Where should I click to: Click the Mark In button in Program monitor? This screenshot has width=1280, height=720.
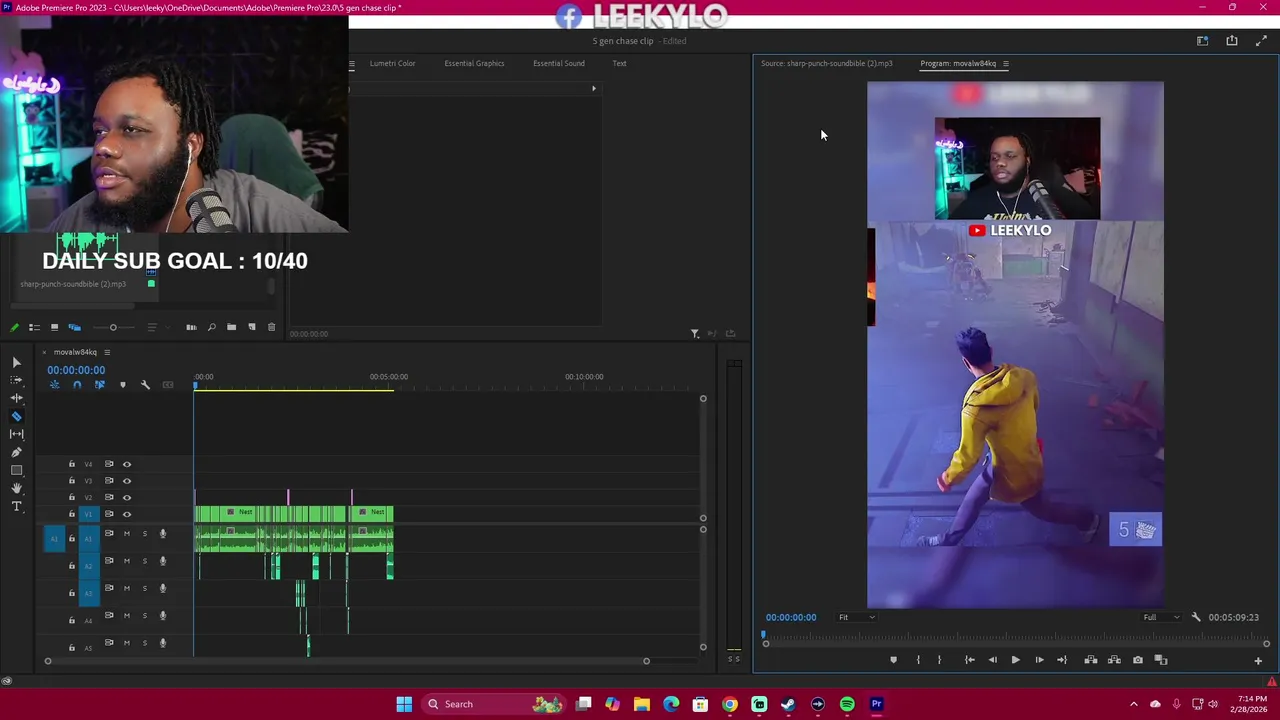coord(918,660)
